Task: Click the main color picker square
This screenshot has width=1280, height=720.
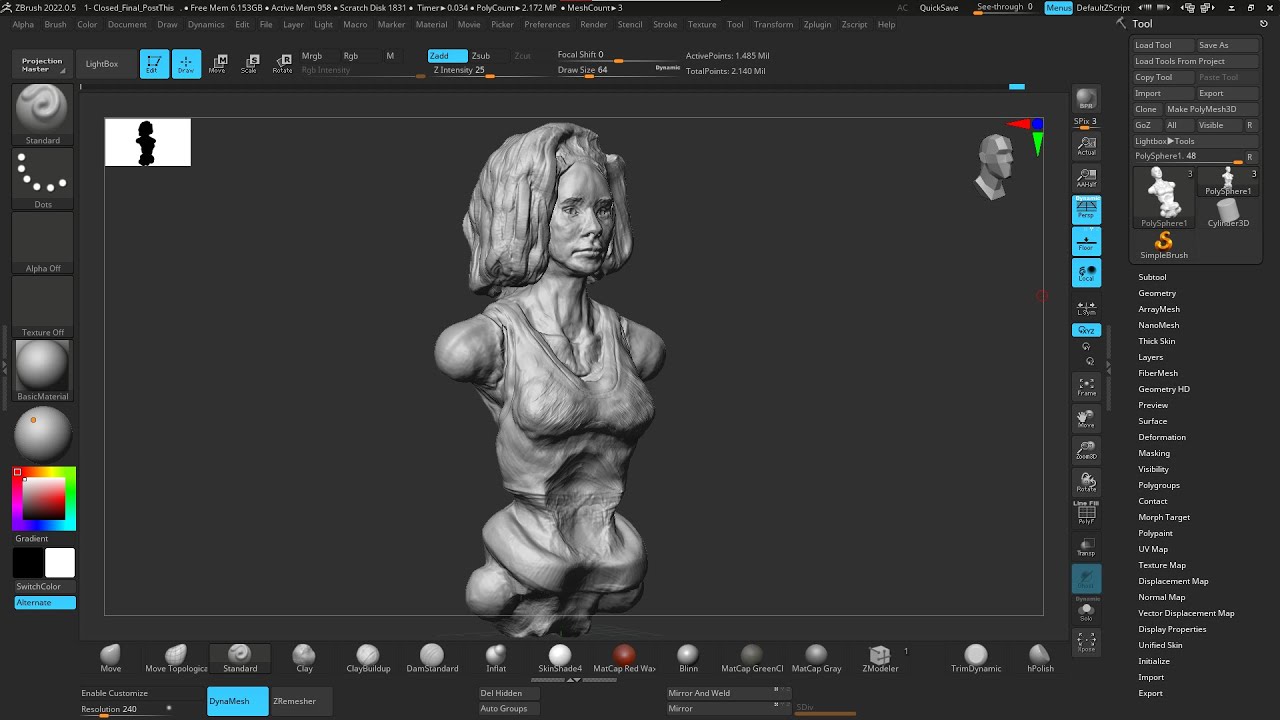Action: 44,498
